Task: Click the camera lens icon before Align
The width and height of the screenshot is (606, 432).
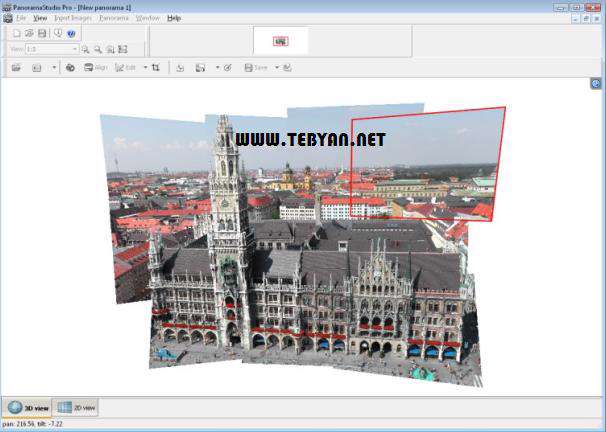Action: 70,68
